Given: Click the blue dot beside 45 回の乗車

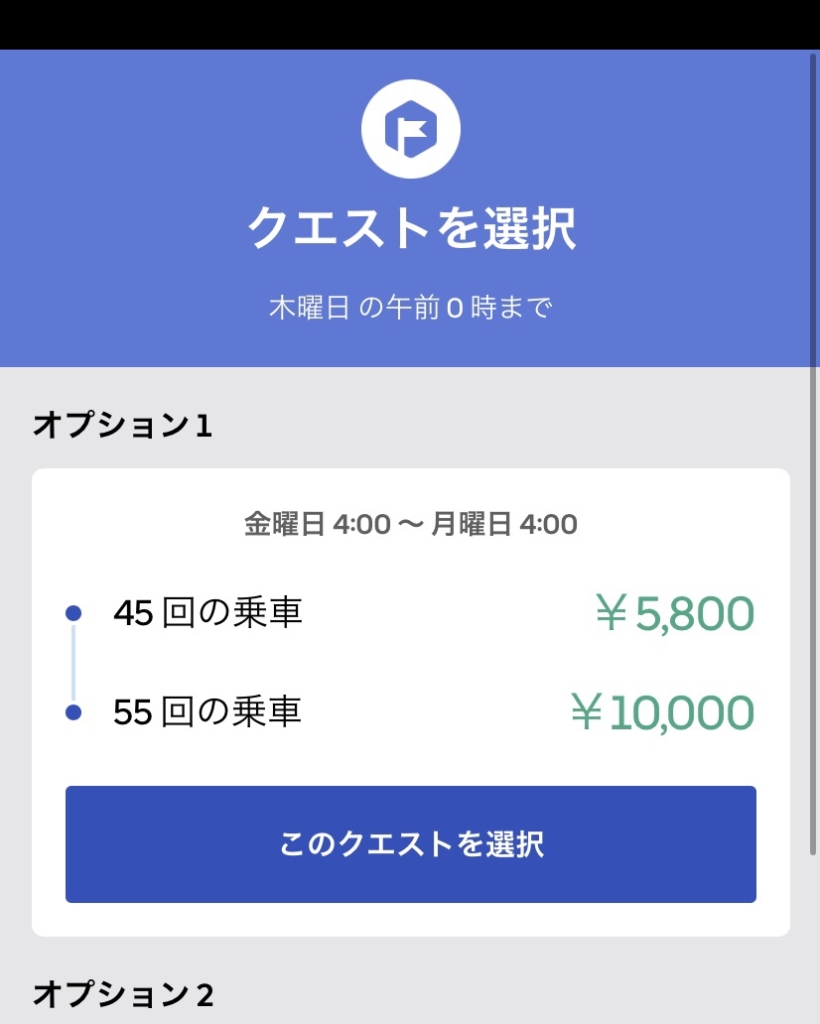Looking at the screenshot, I should 73,613.
